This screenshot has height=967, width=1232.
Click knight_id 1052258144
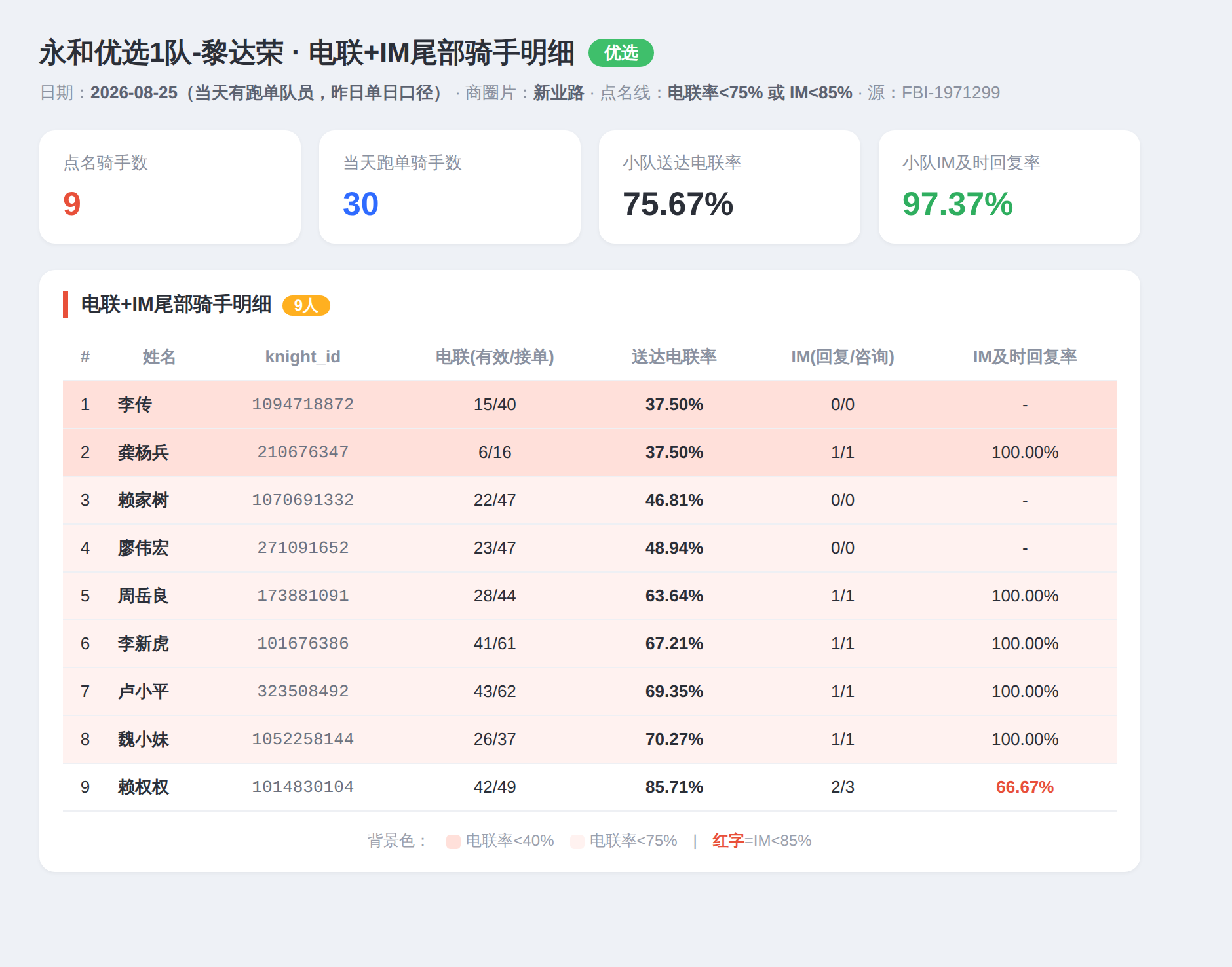click(303, 739)
